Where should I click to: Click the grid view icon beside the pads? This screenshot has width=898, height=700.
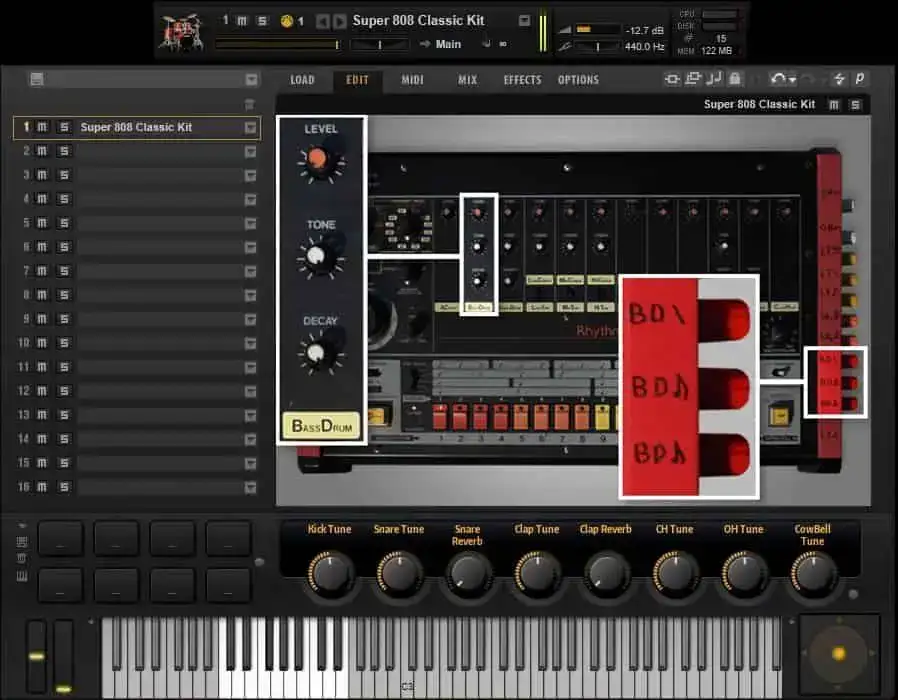tap(22, 541)
